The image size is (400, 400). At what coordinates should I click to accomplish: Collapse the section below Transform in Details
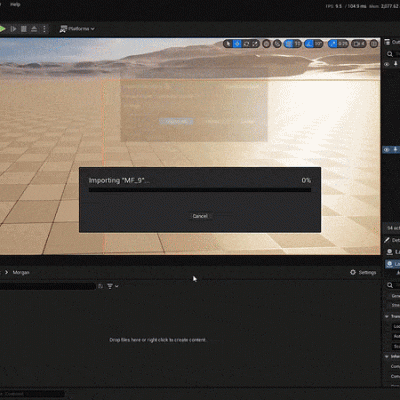387,356
